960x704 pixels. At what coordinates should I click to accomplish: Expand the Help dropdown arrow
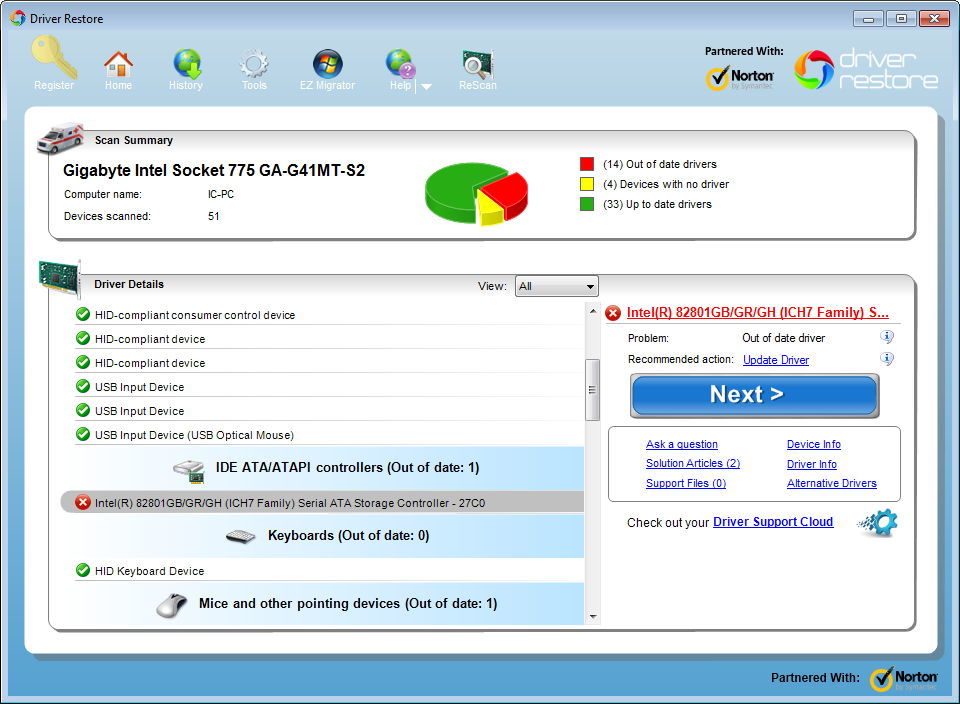pos(424,87)
